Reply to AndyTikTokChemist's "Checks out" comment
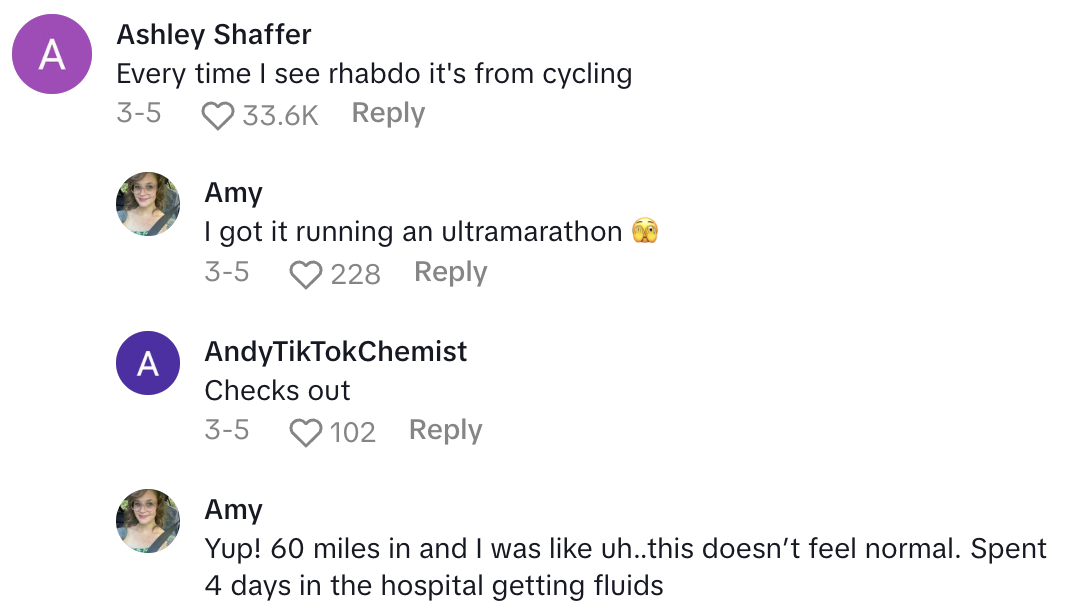The width and height of the screenshot is (1078, 610). 445,430
